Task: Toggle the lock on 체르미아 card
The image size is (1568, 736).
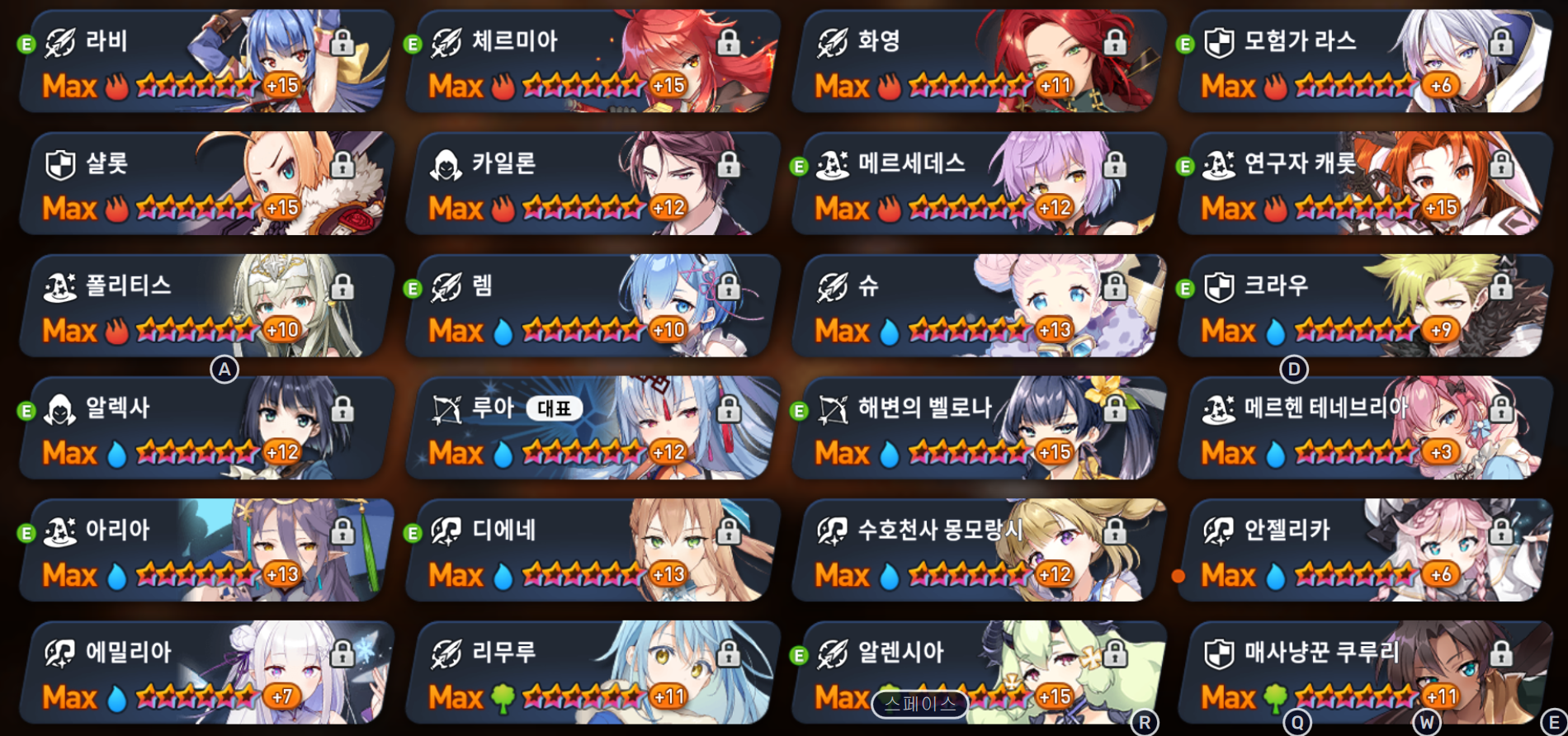Action: point(729,42)
